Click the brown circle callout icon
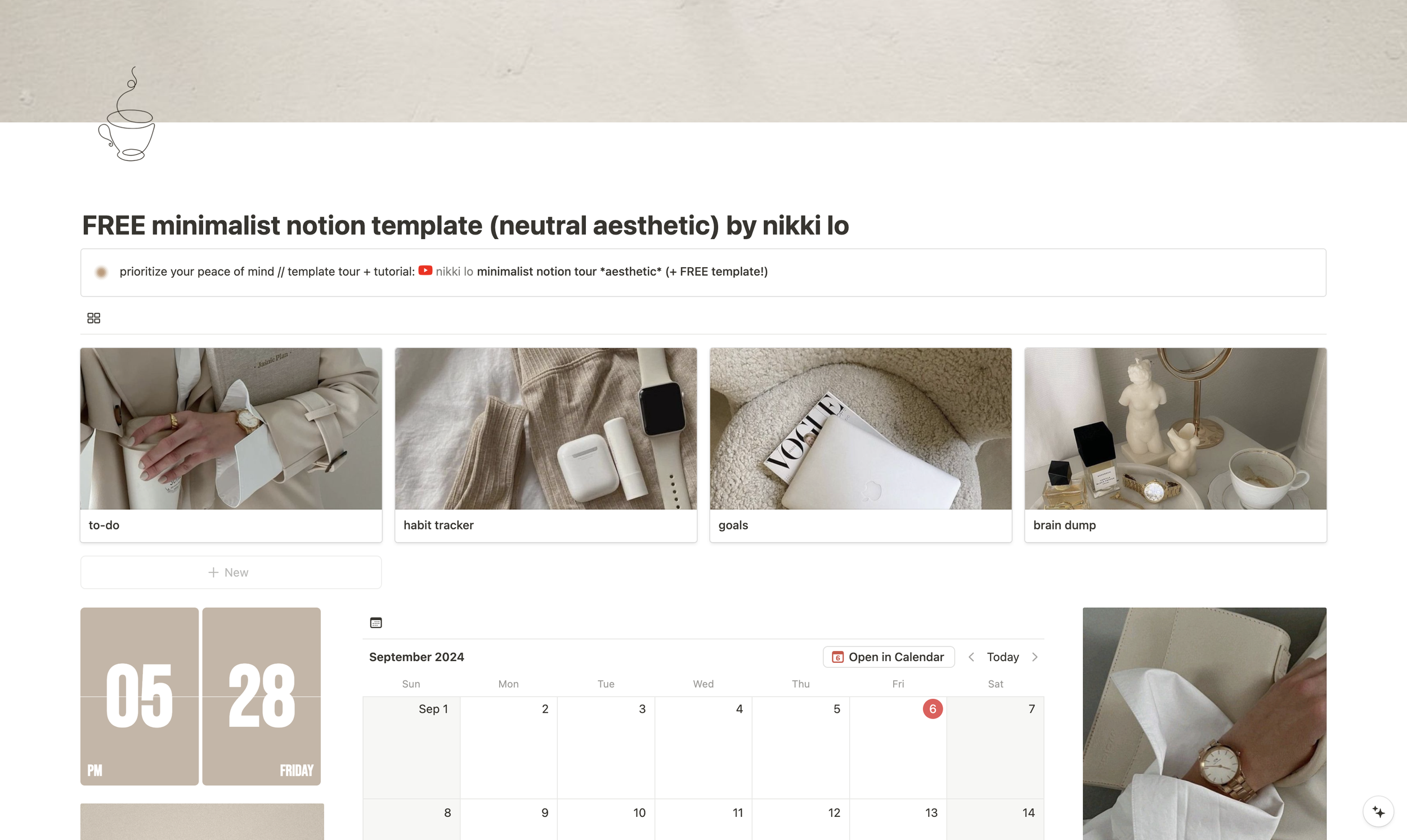The height and width of the screenshot is (840, 1407). tap(101, 272)
